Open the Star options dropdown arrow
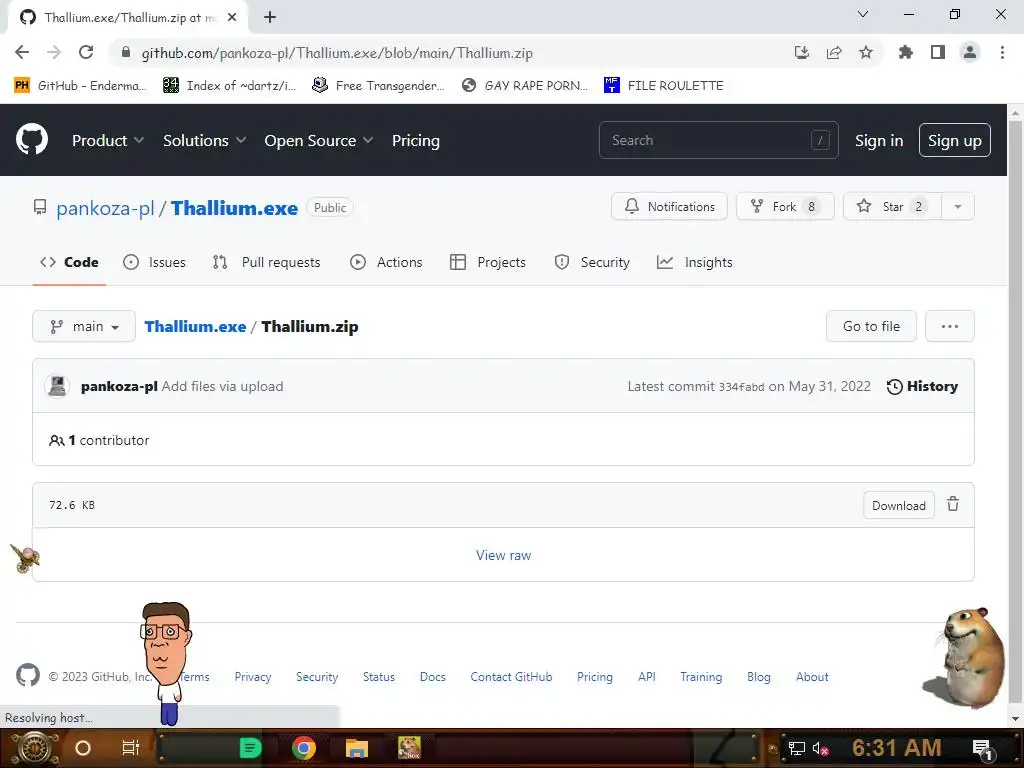Screen dimensions: 1024x768 tap(957, 206)
